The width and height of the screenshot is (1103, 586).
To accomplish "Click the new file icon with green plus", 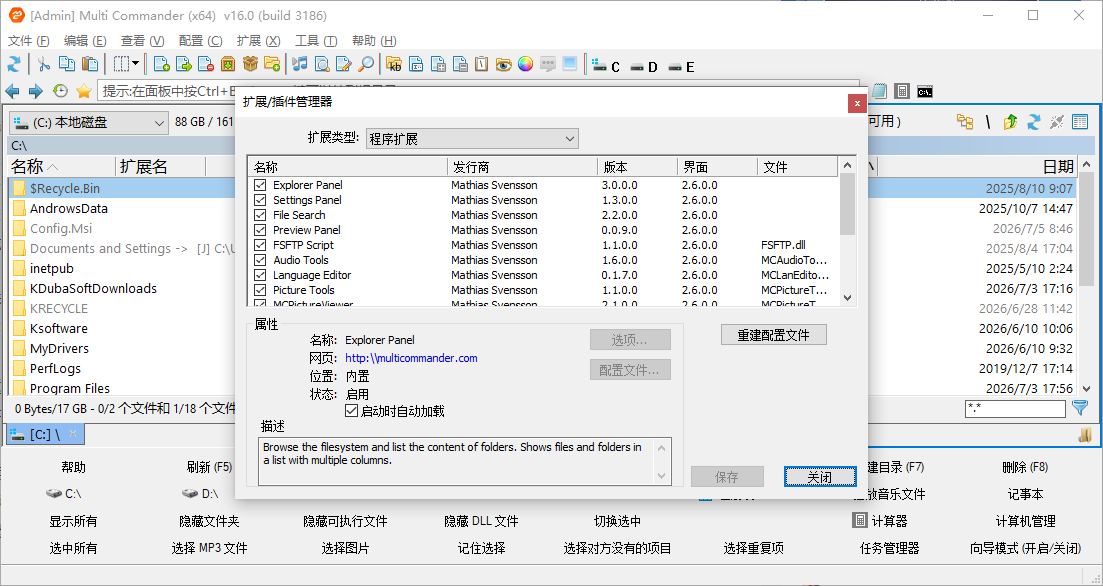I will click(161, 65).
